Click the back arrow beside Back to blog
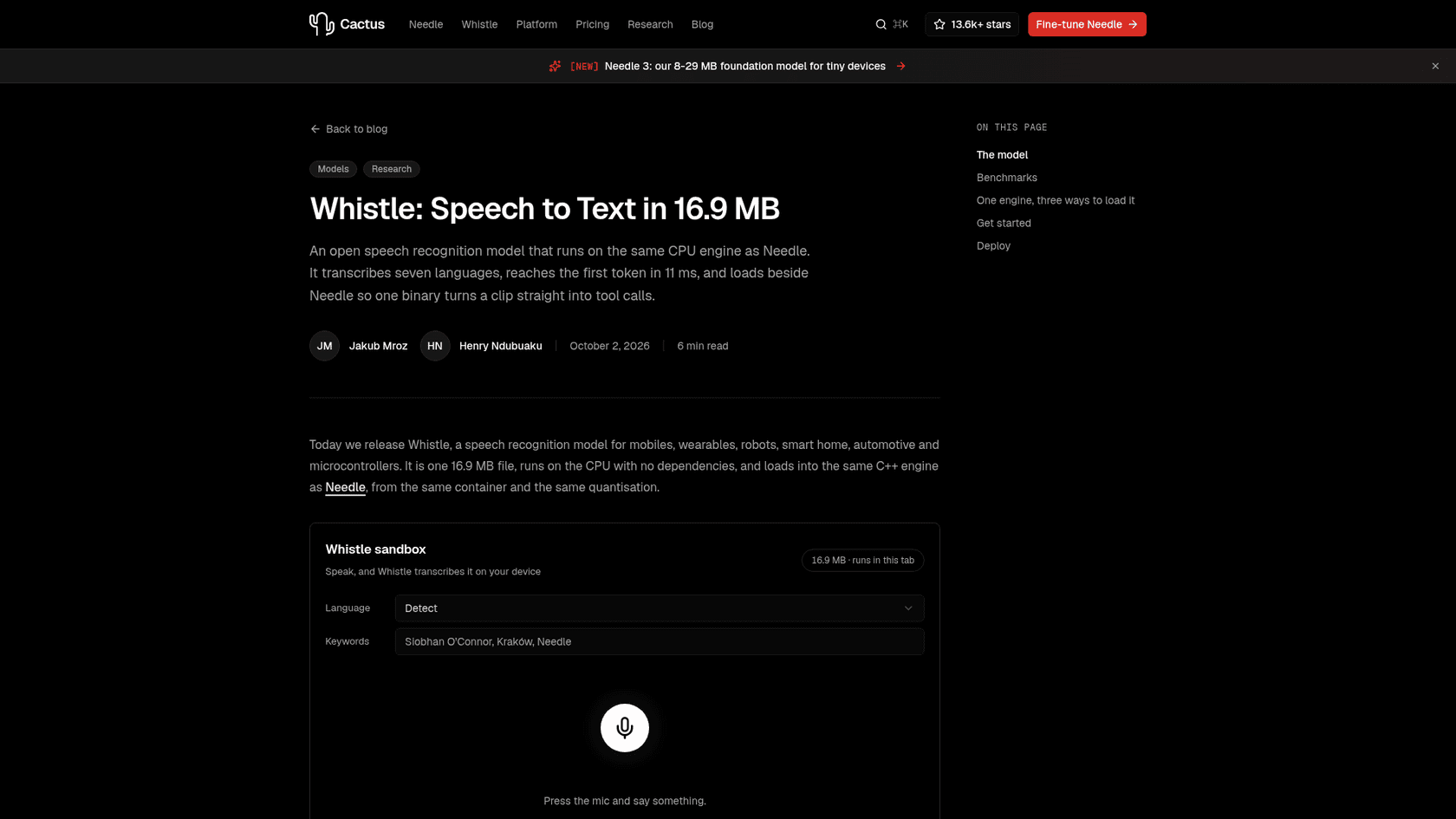1456x819 pixels. 315,129
